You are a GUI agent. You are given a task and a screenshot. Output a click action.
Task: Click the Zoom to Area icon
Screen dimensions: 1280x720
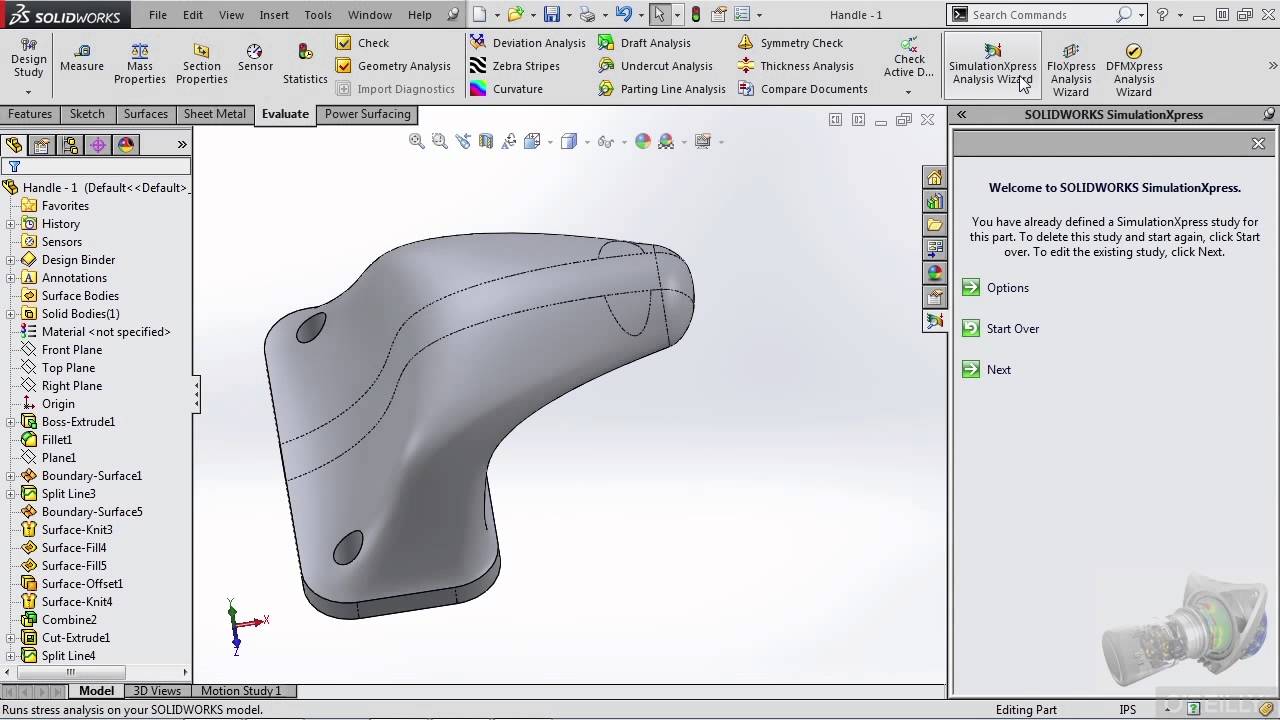click(x=440, y=142)
